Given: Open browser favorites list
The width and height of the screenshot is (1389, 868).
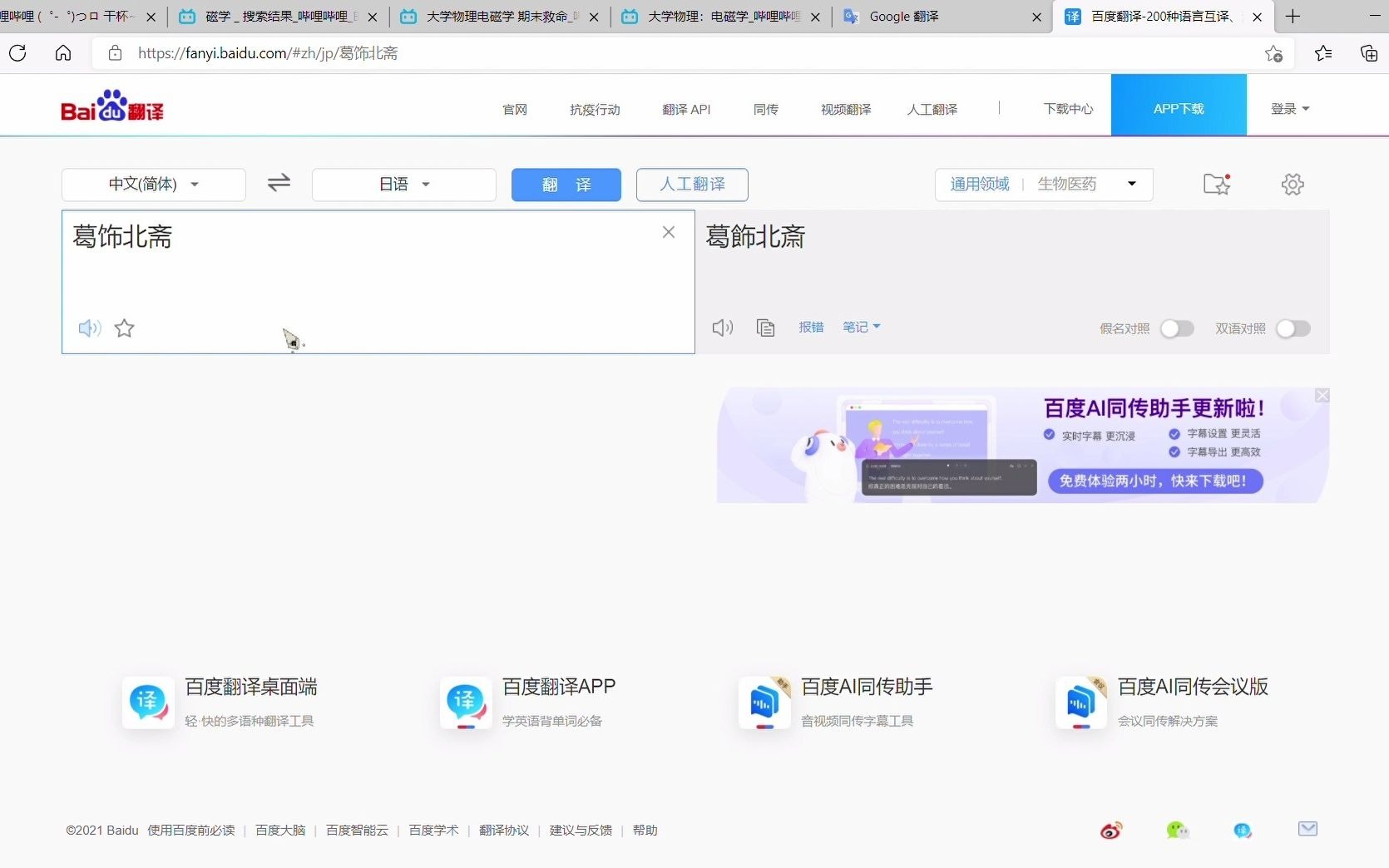Looking at the screenshot, I should [x=1323, y=53].
